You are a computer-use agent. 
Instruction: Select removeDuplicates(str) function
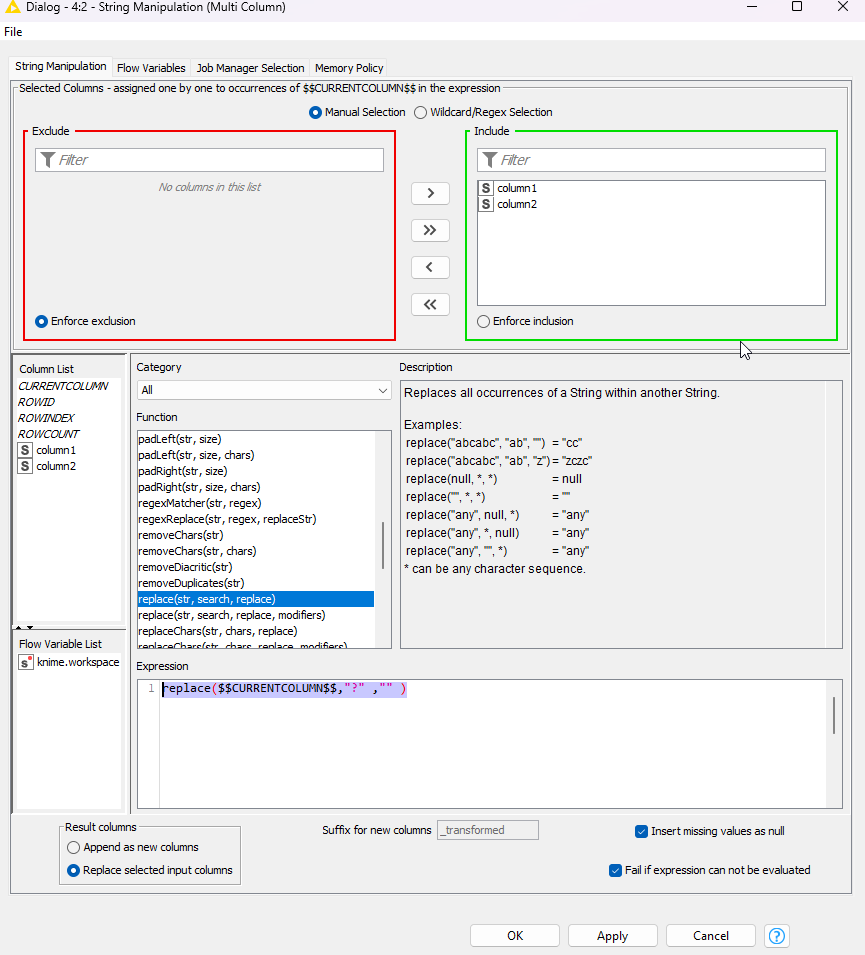click(191, 583)
